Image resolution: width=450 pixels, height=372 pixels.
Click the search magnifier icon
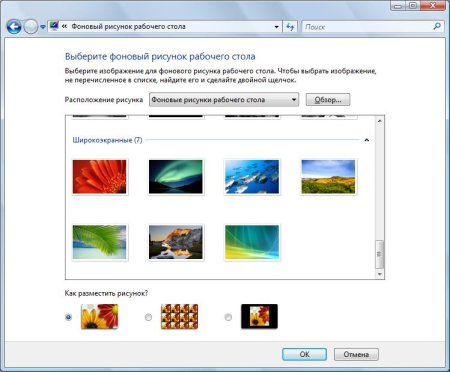coord(437,26)
